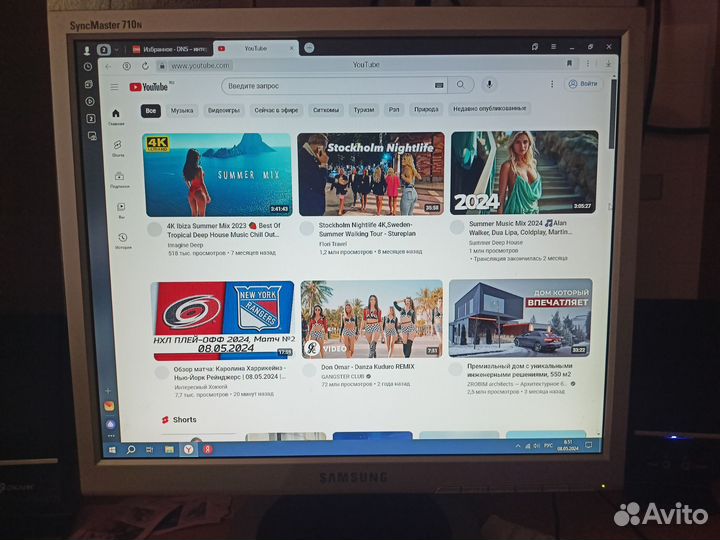Open browser downloads arrow icon

pyautogui.click(x=608, y=64)
